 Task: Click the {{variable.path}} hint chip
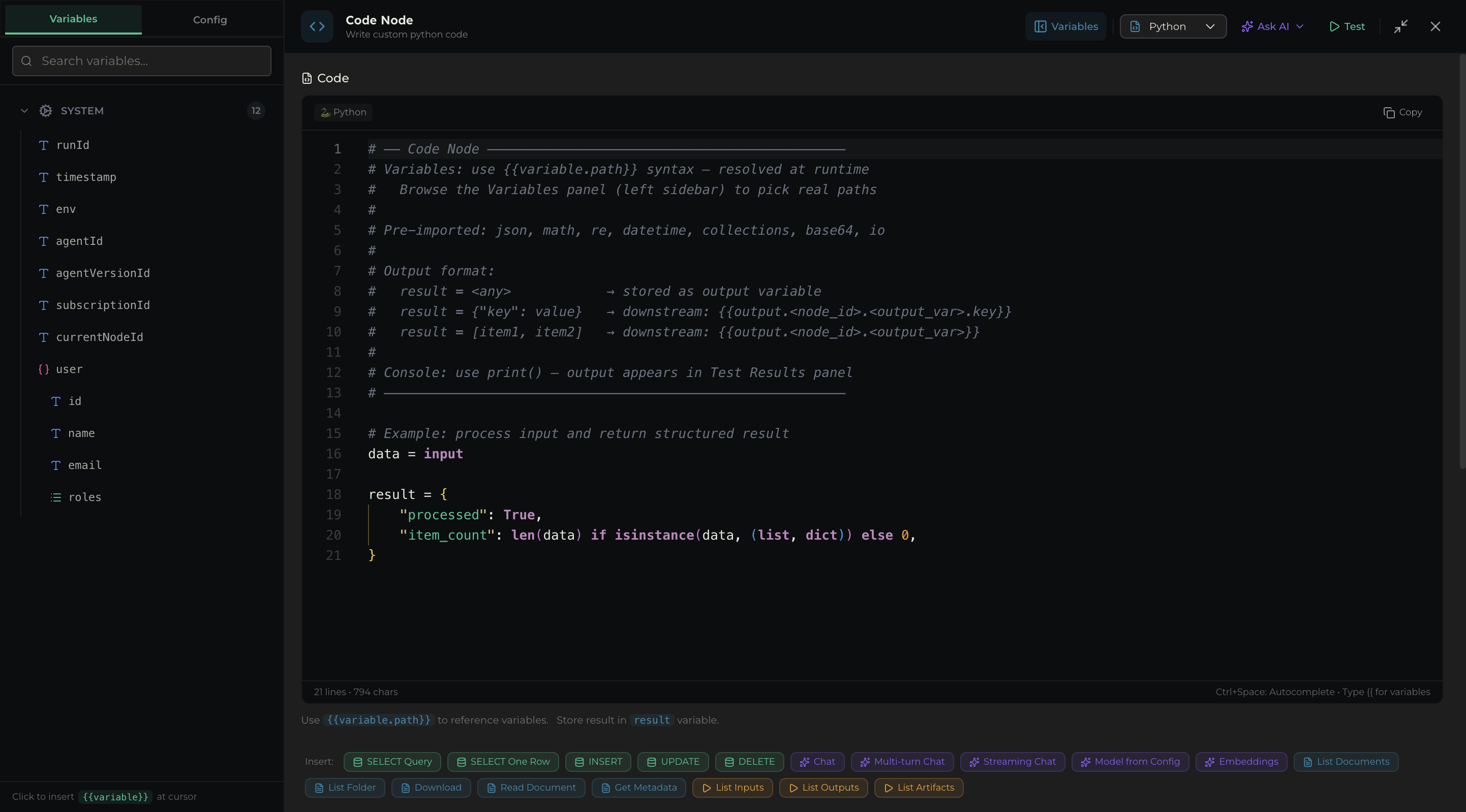click(379, 720)
